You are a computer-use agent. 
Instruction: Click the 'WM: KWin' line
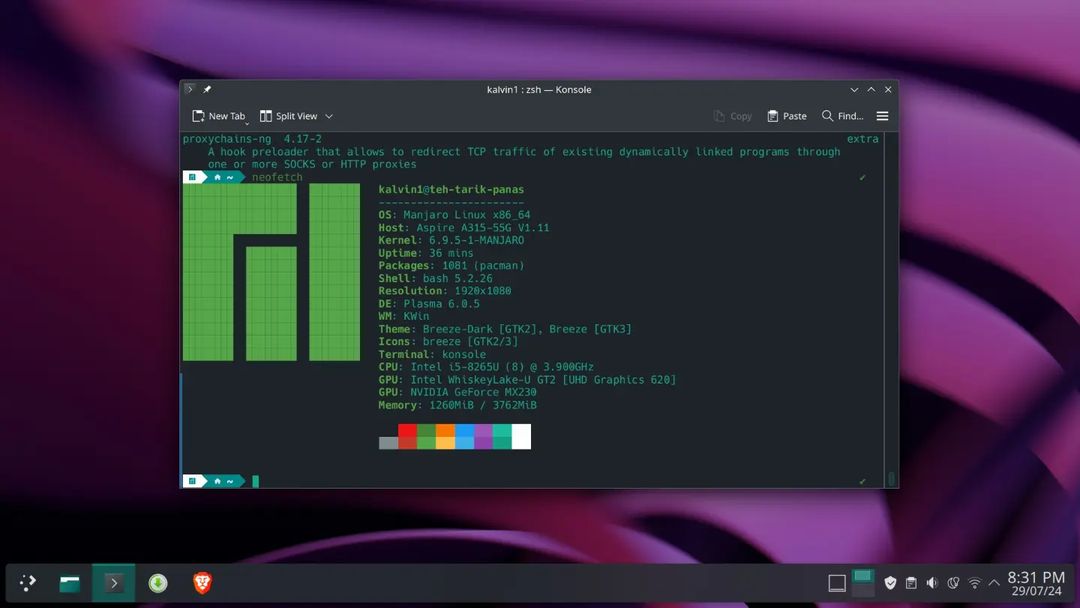404,316
